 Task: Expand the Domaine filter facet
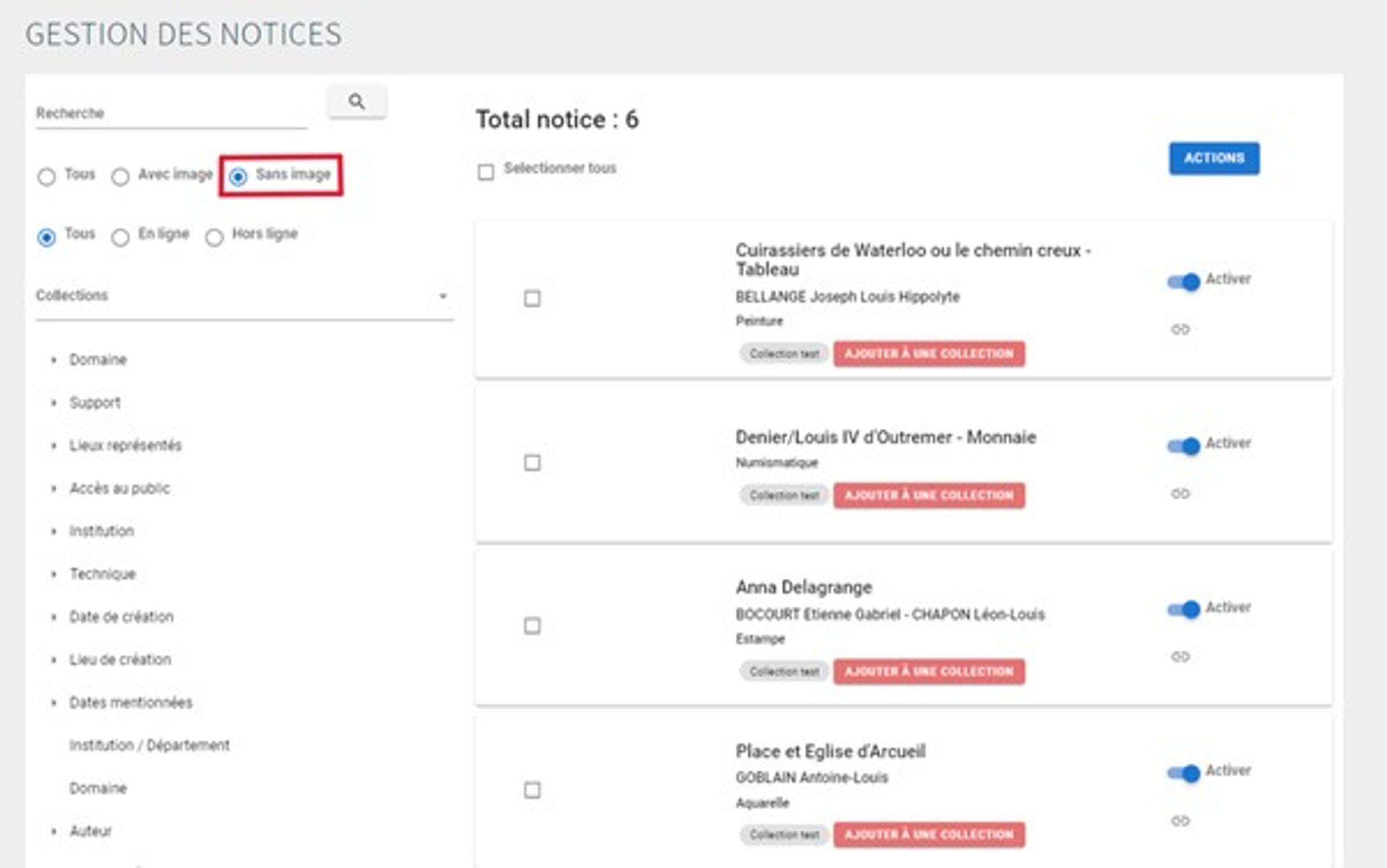click(97, 360)
